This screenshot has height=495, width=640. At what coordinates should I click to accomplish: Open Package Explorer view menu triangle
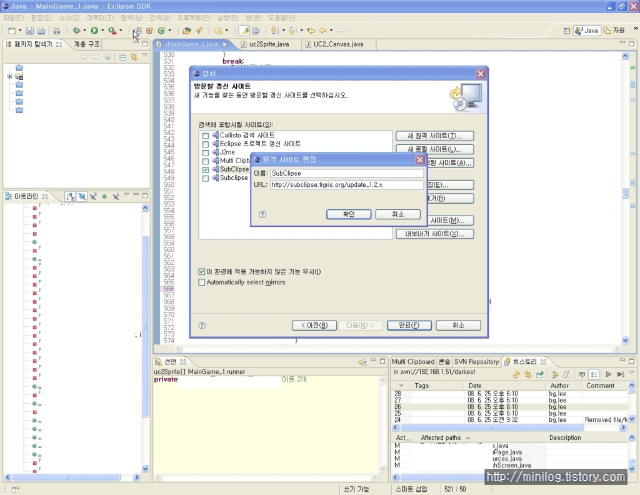(145, 55)
